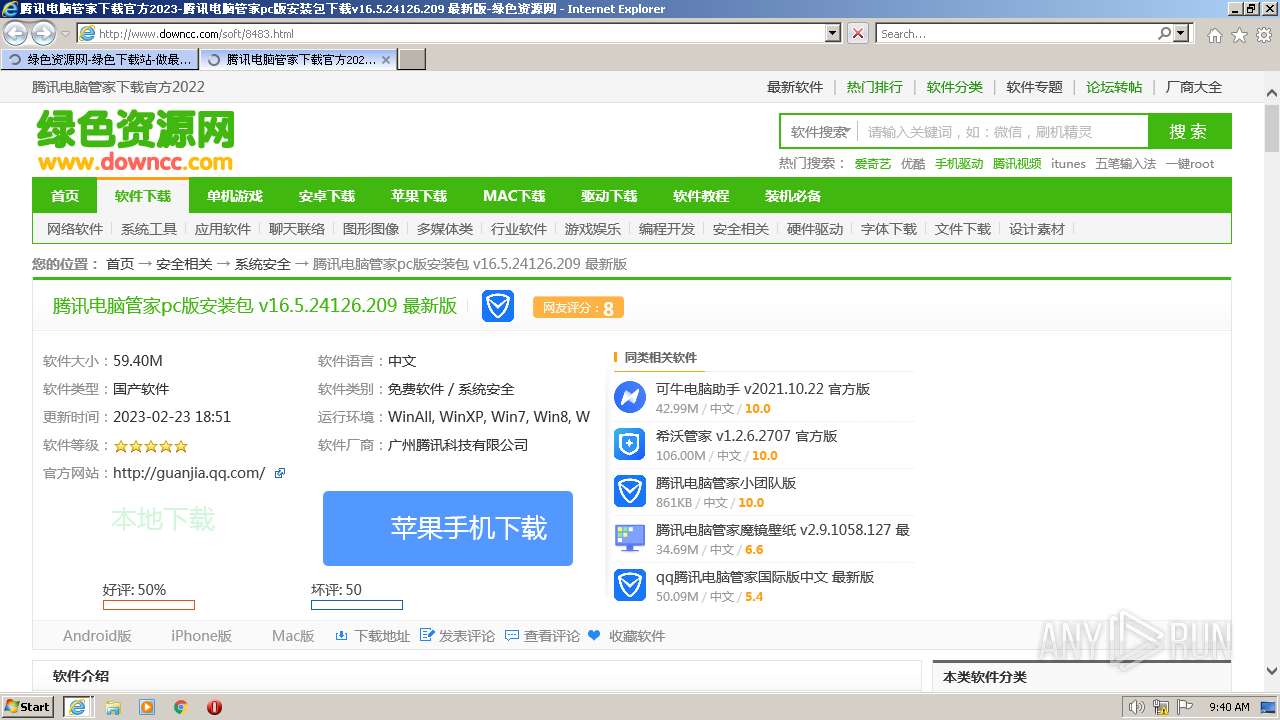This screenshot has width=1280, height=720.
Task: Click the 腾讯电脑管家小团队版 app icon
Action: coord(629,491)
